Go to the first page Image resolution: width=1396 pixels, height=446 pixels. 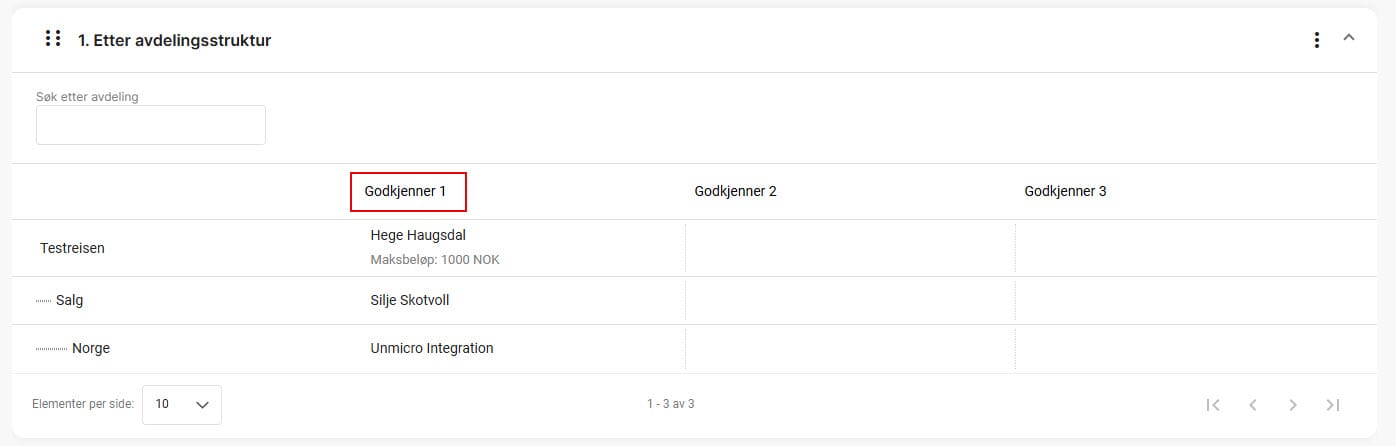1213,405
